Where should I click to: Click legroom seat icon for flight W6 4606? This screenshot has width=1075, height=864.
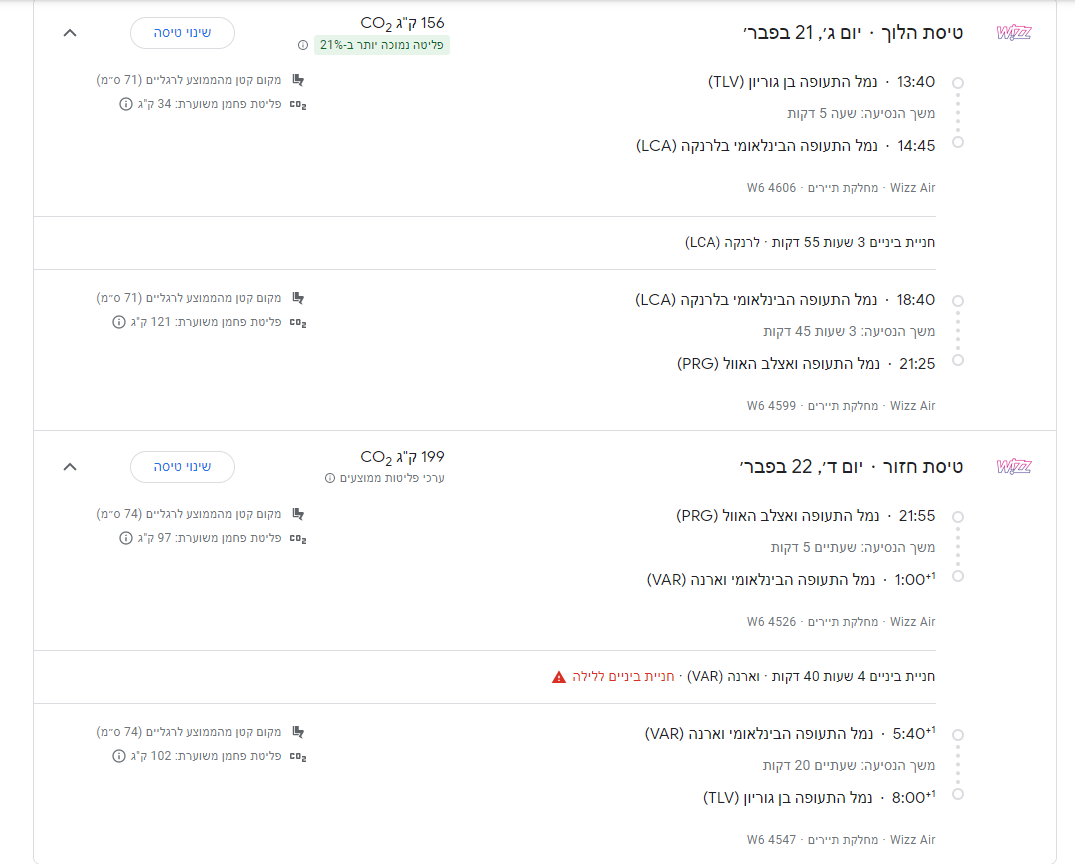[x=297, y=80]
